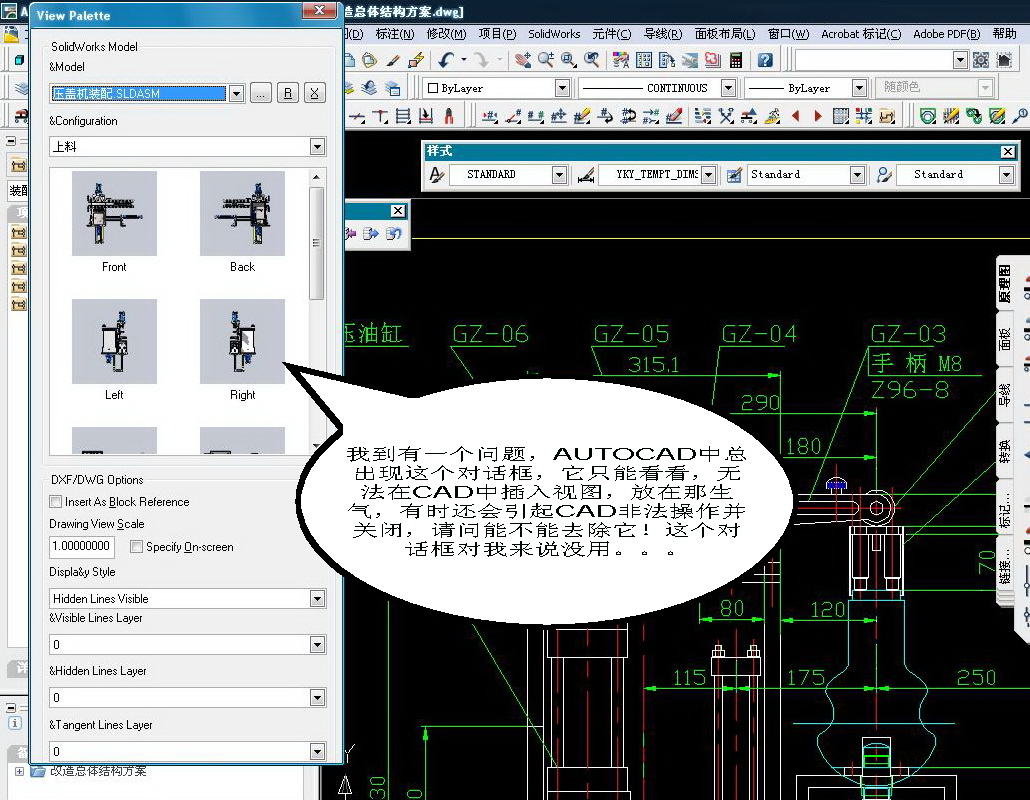
Task: Click the scissors-style cross wires icon
Action: pos(726,116)
